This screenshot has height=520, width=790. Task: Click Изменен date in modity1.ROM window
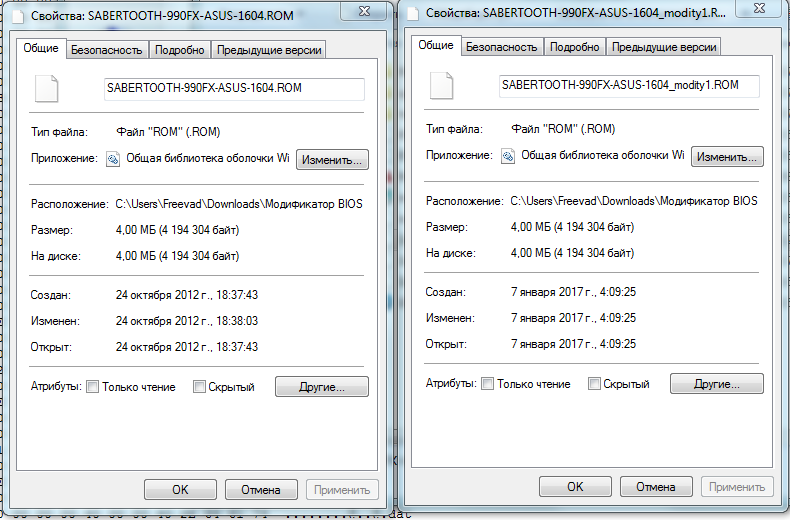coord(573,318)
